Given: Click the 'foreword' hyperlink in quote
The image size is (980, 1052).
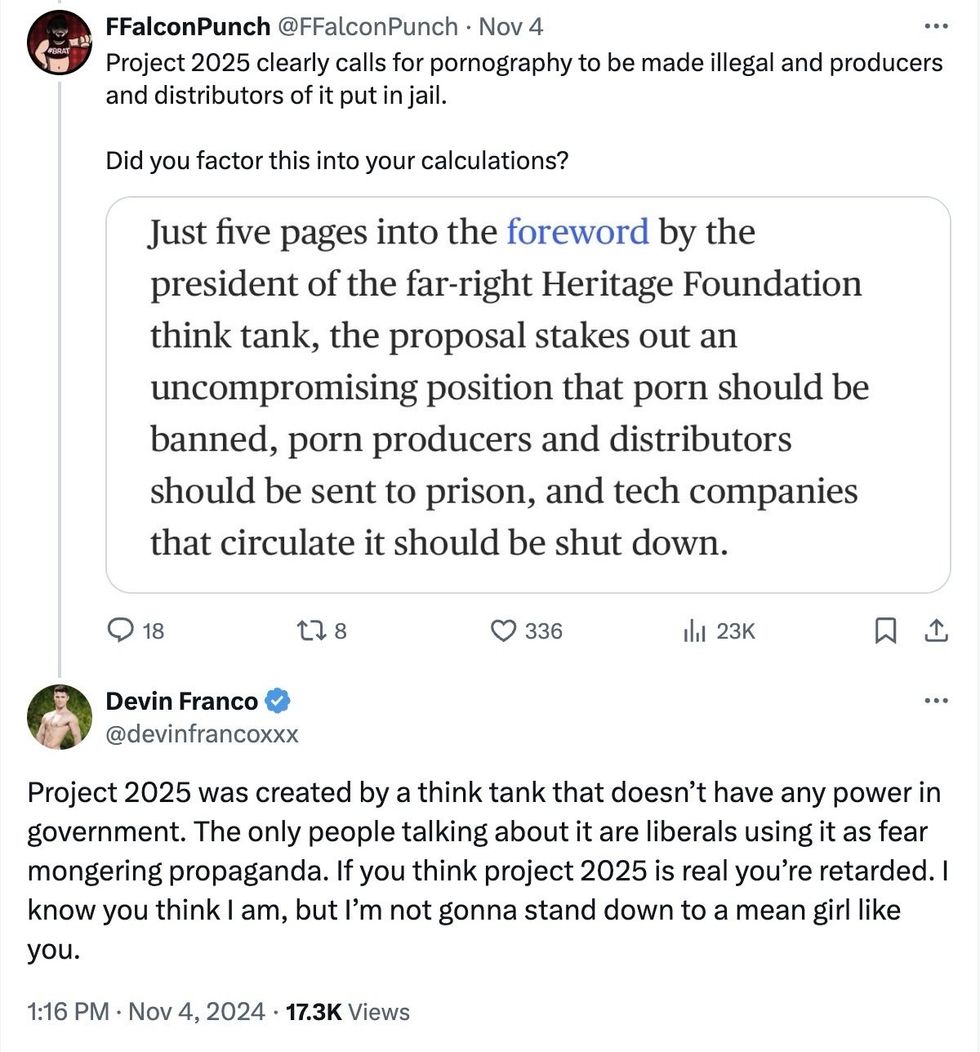Looking at the screenshot, I should pyautogui.click(x=577, y=232).
